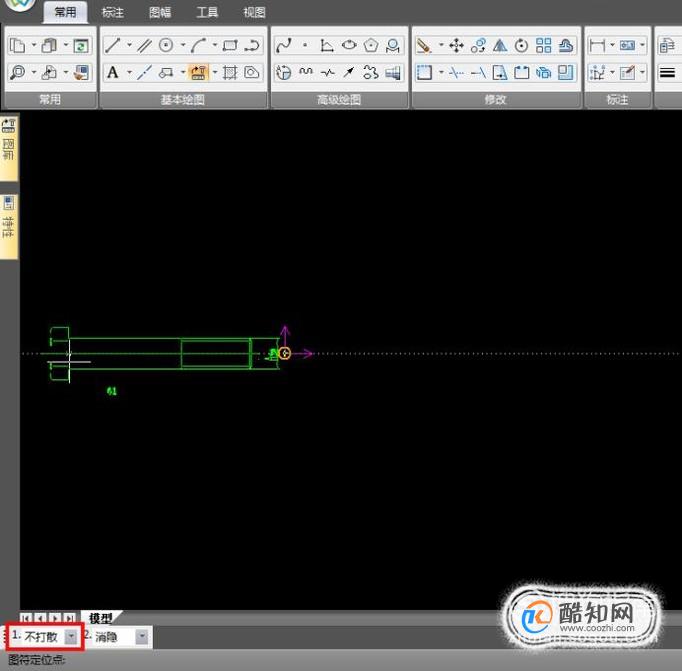The height and width of the screenshot is (671, 682).
Task: Select the Rectangle drawing tool
Action: 230,45
